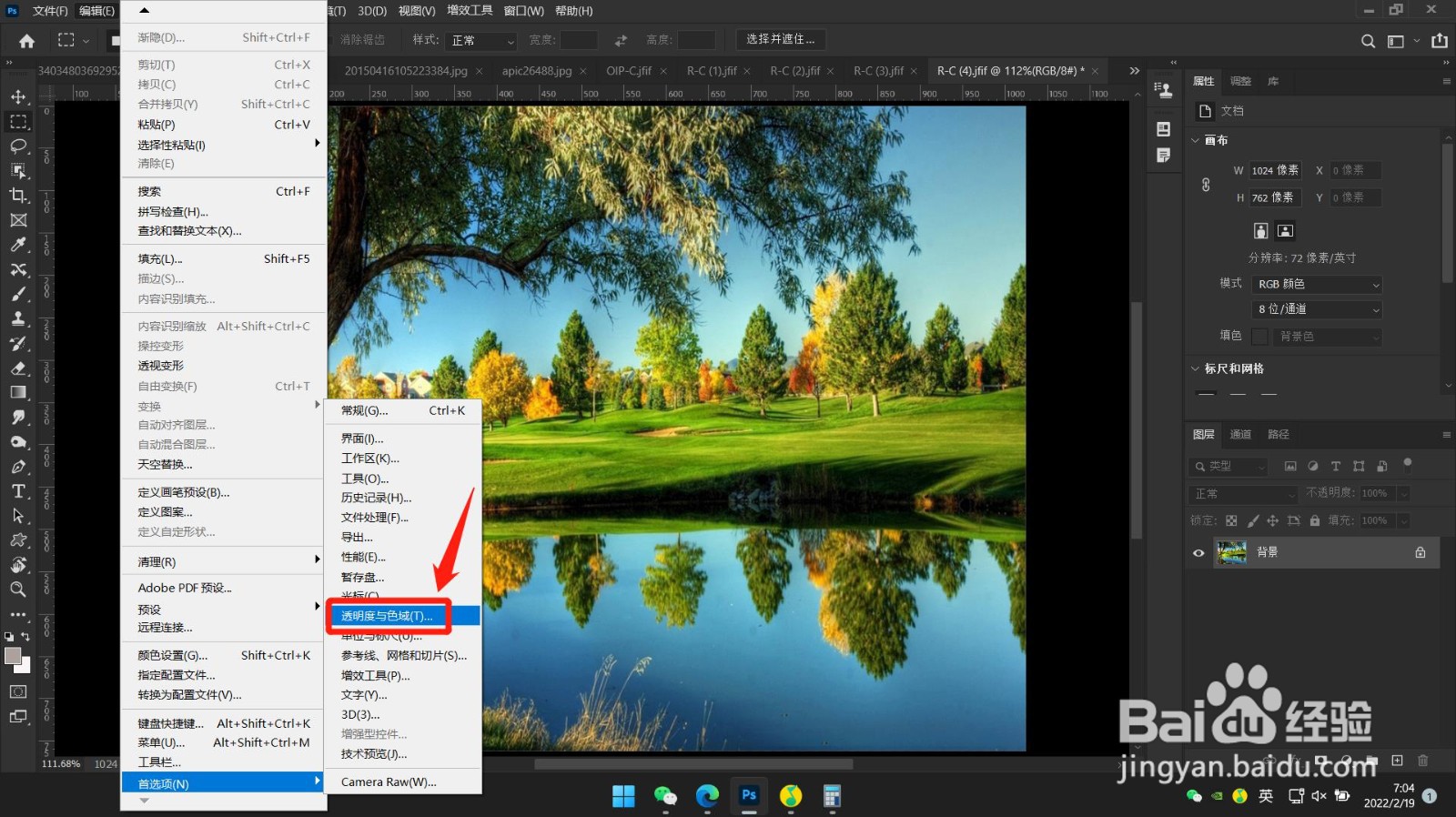Click the canvas height H field
Image resolution: width=1456 pixels, height=817 pixels.
1275,197
